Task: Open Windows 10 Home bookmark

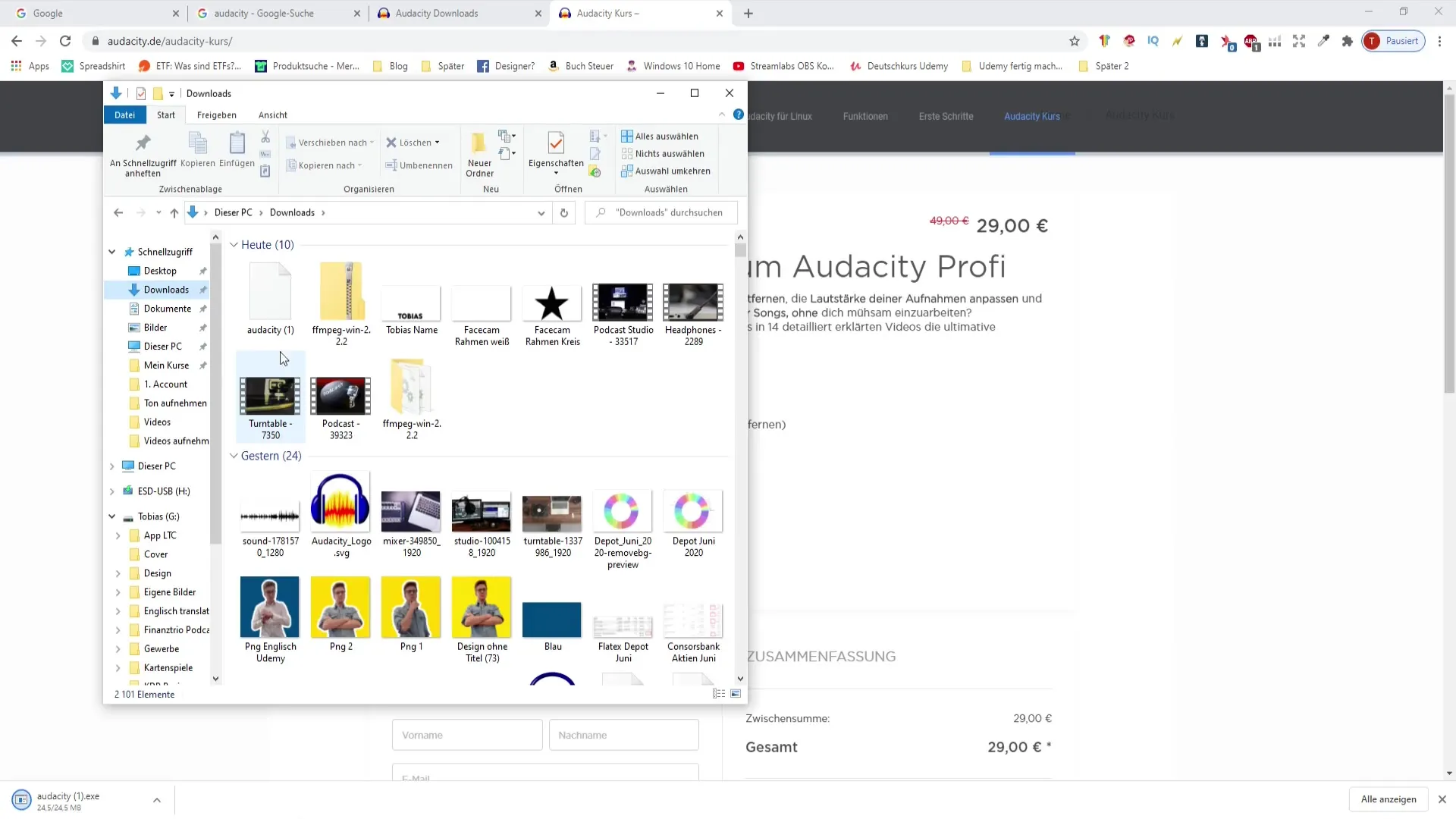Action: coord(673,66)
